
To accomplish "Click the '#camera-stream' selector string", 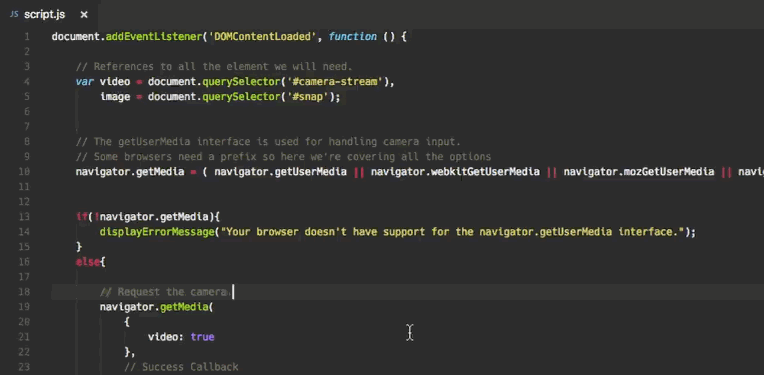I will (335, 82).
